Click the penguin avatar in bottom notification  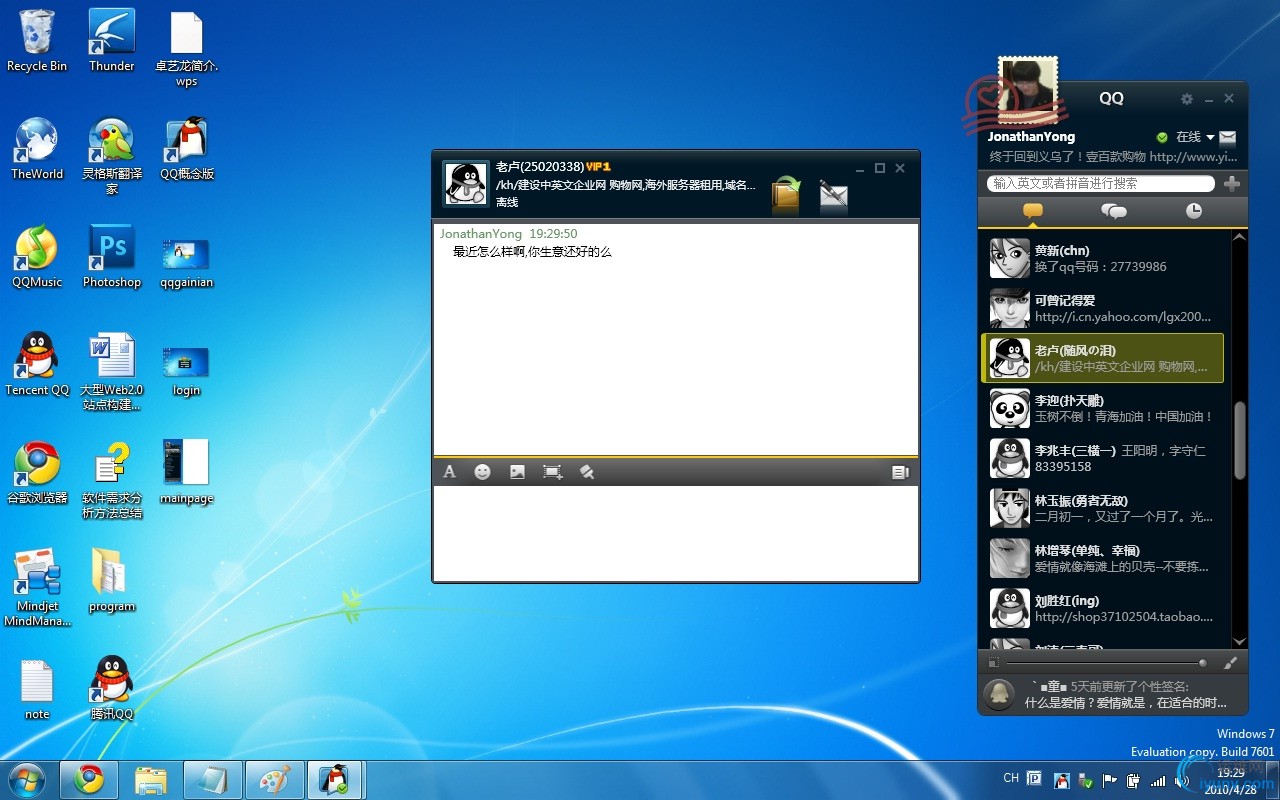[x=999, y=695]
